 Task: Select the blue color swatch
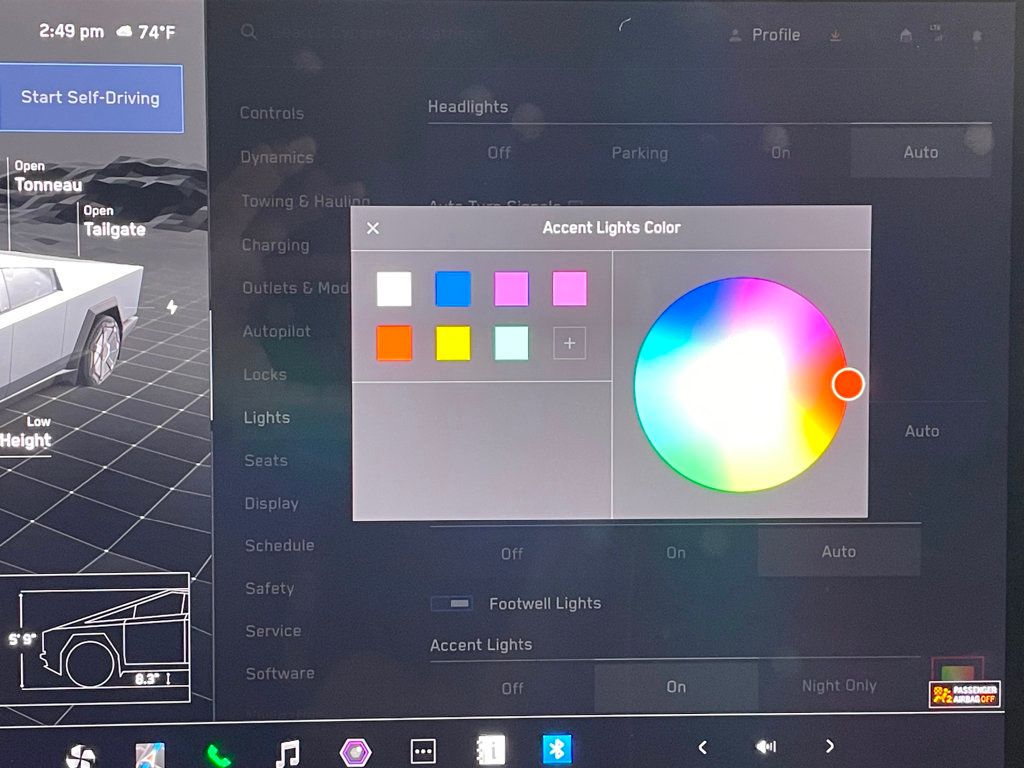coord(453,289)
